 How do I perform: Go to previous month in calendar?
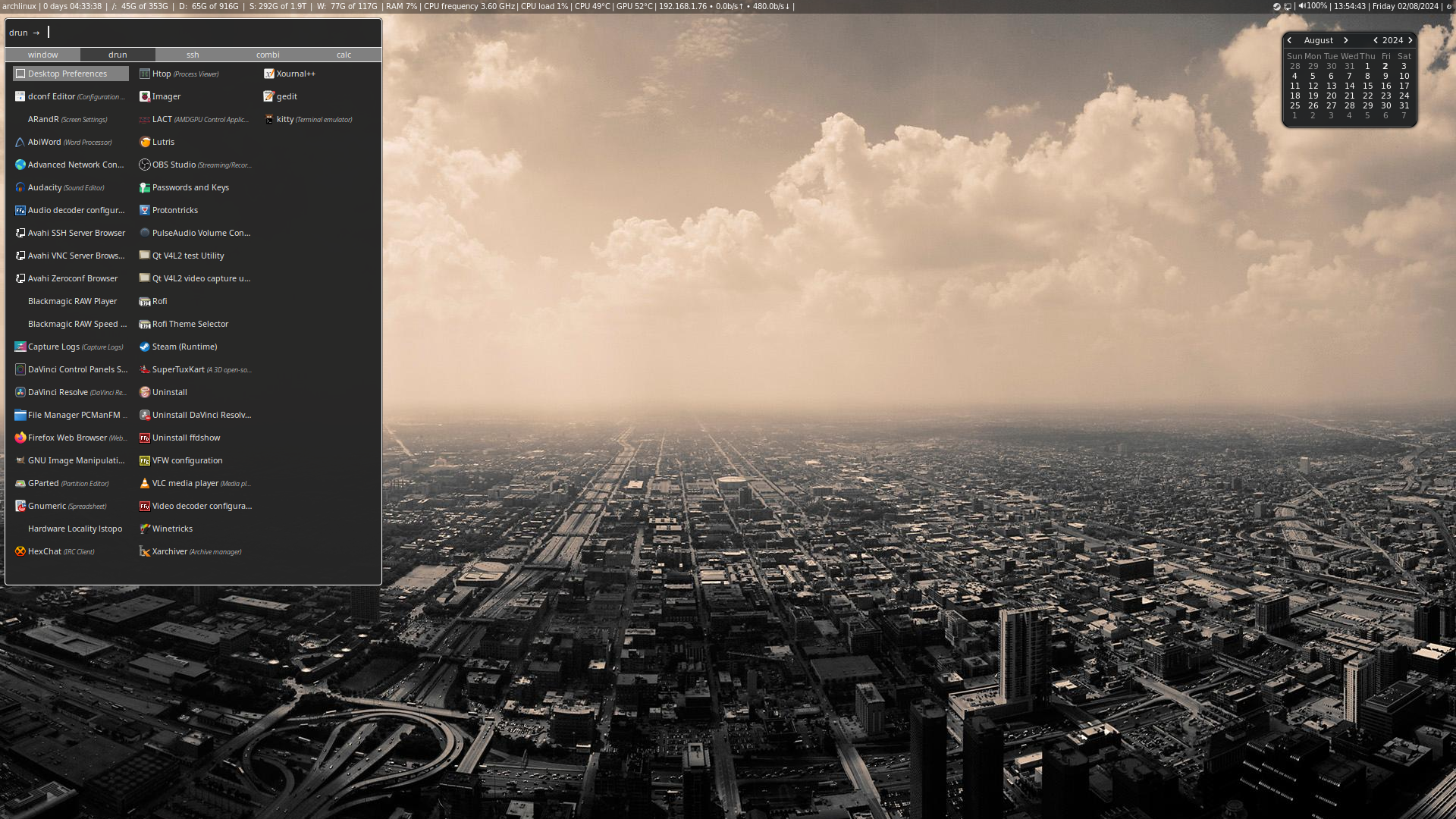[x=1290, y=40]
